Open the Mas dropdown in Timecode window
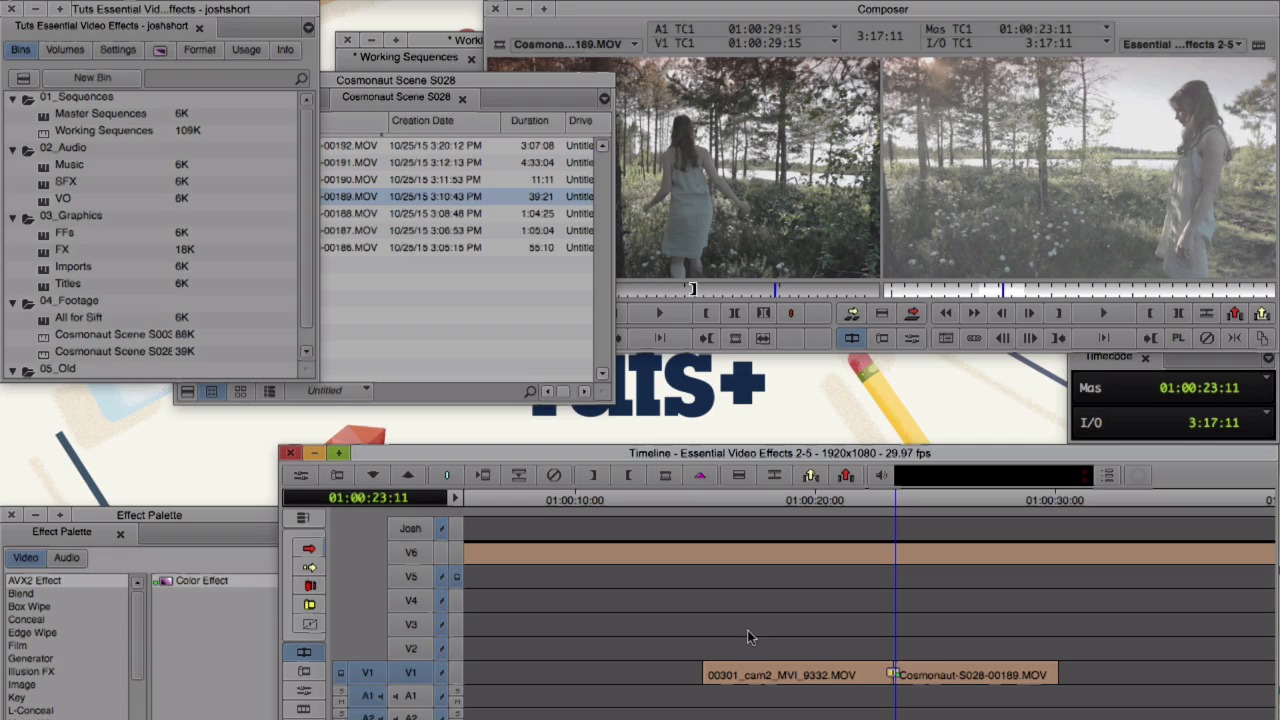The width and height of the screenshot is (1280, 720). [1267, 378]
